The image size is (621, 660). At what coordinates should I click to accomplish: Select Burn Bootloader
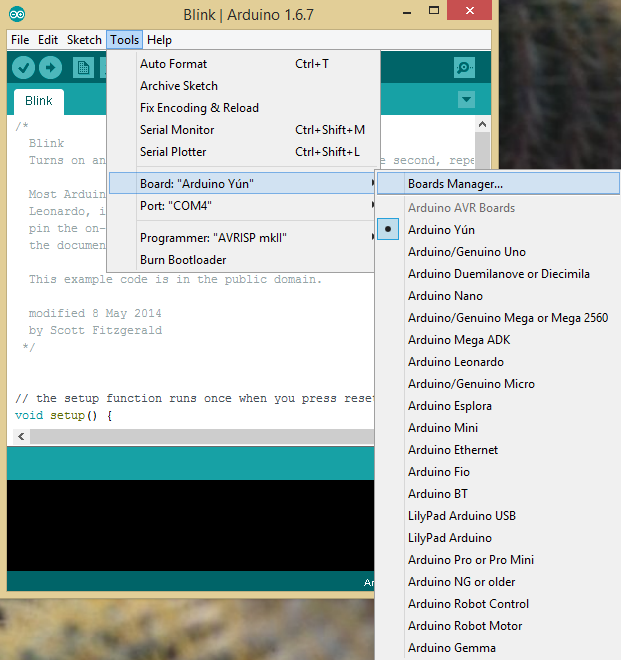tap(242, 260)
